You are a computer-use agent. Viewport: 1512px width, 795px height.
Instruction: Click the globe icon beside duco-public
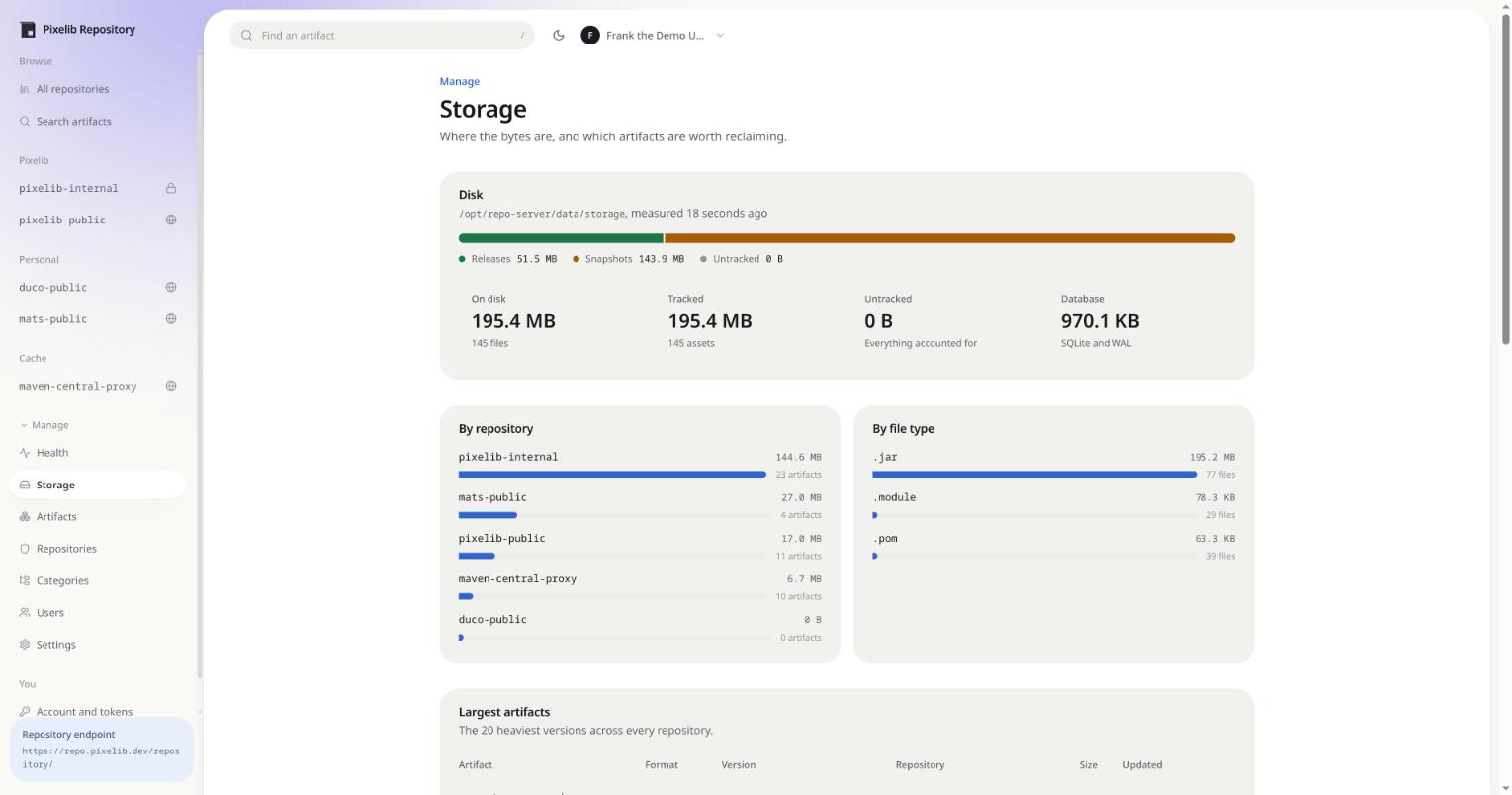click(x=171, y=287)
